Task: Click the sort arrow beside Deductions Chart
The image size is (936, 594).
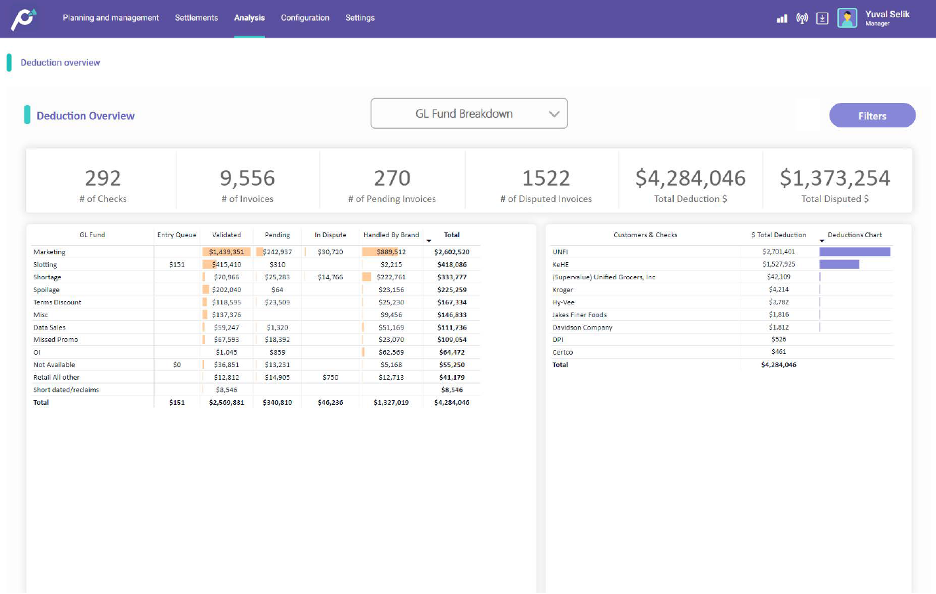Action: (822, 241)
